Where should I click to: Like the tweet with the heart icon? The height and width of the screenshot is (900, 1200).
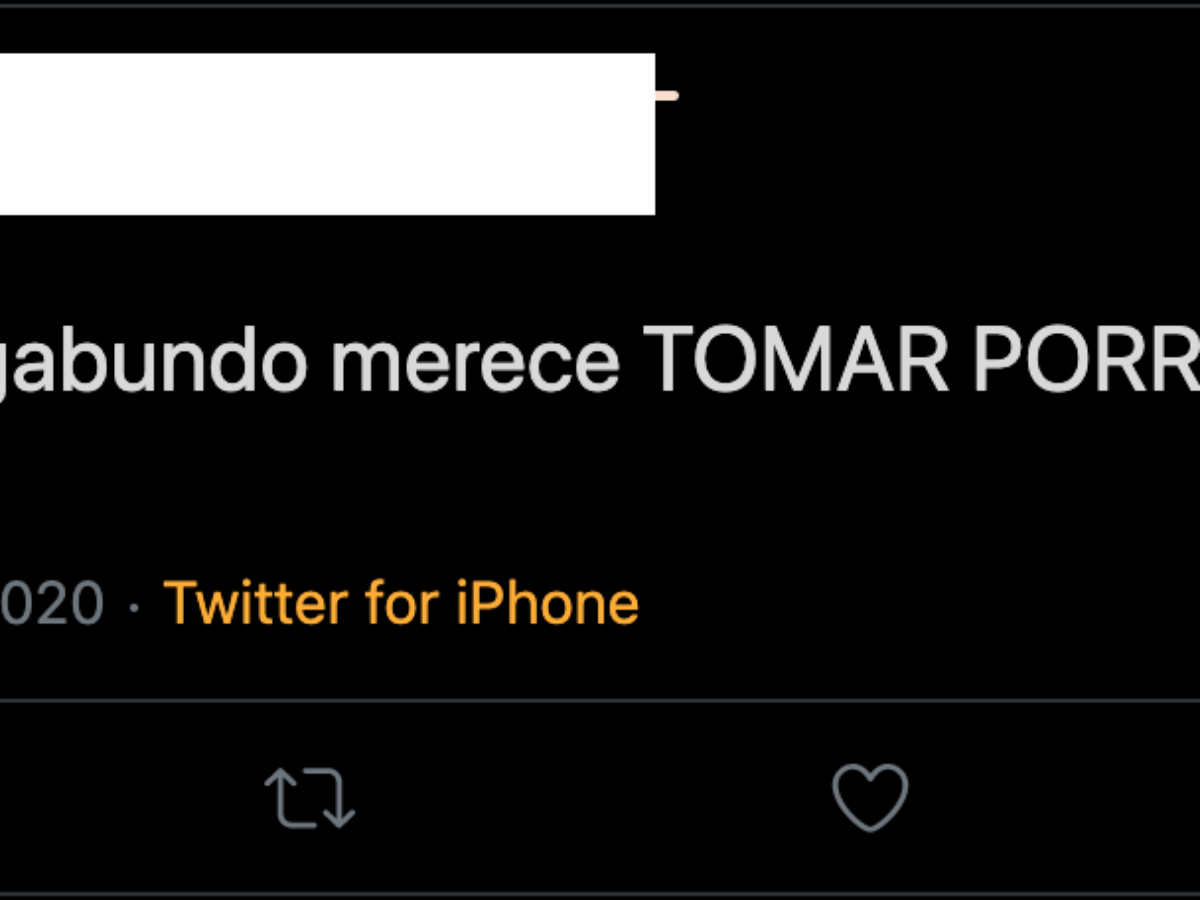870,798
